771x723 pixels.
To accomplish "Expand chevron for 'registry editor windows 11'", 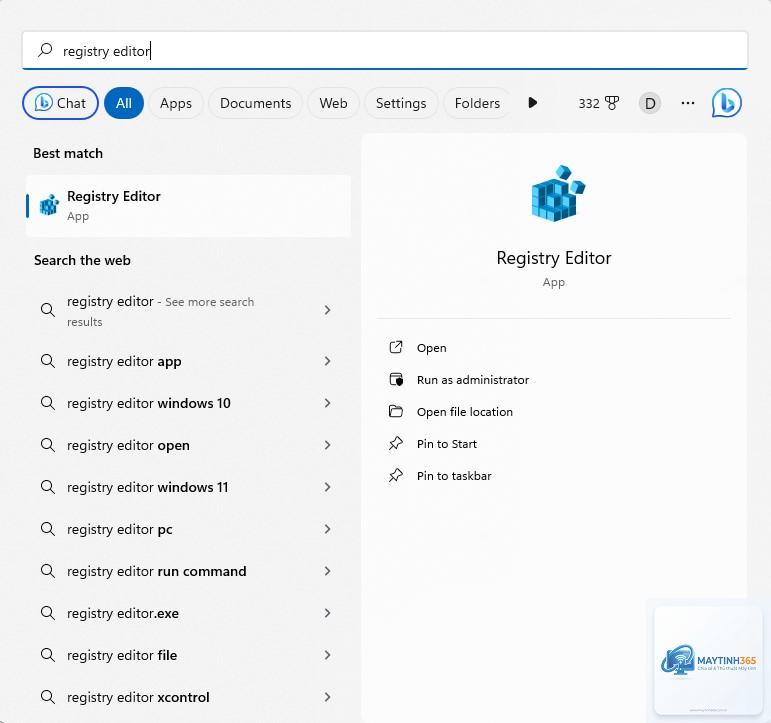I will (327, 487).
